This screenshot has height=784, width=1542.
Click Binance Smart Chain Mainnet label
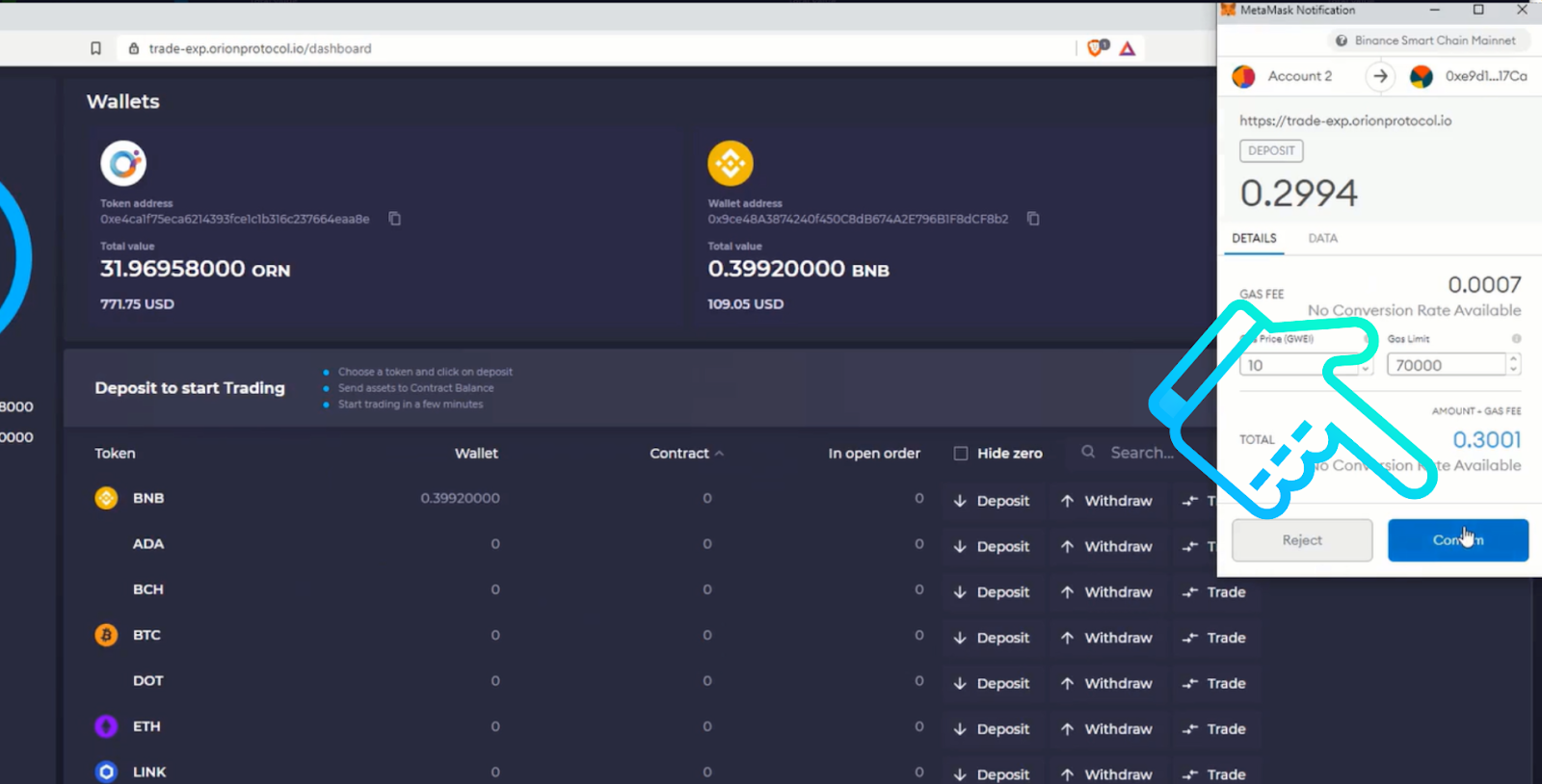(x=1435, y=40)
